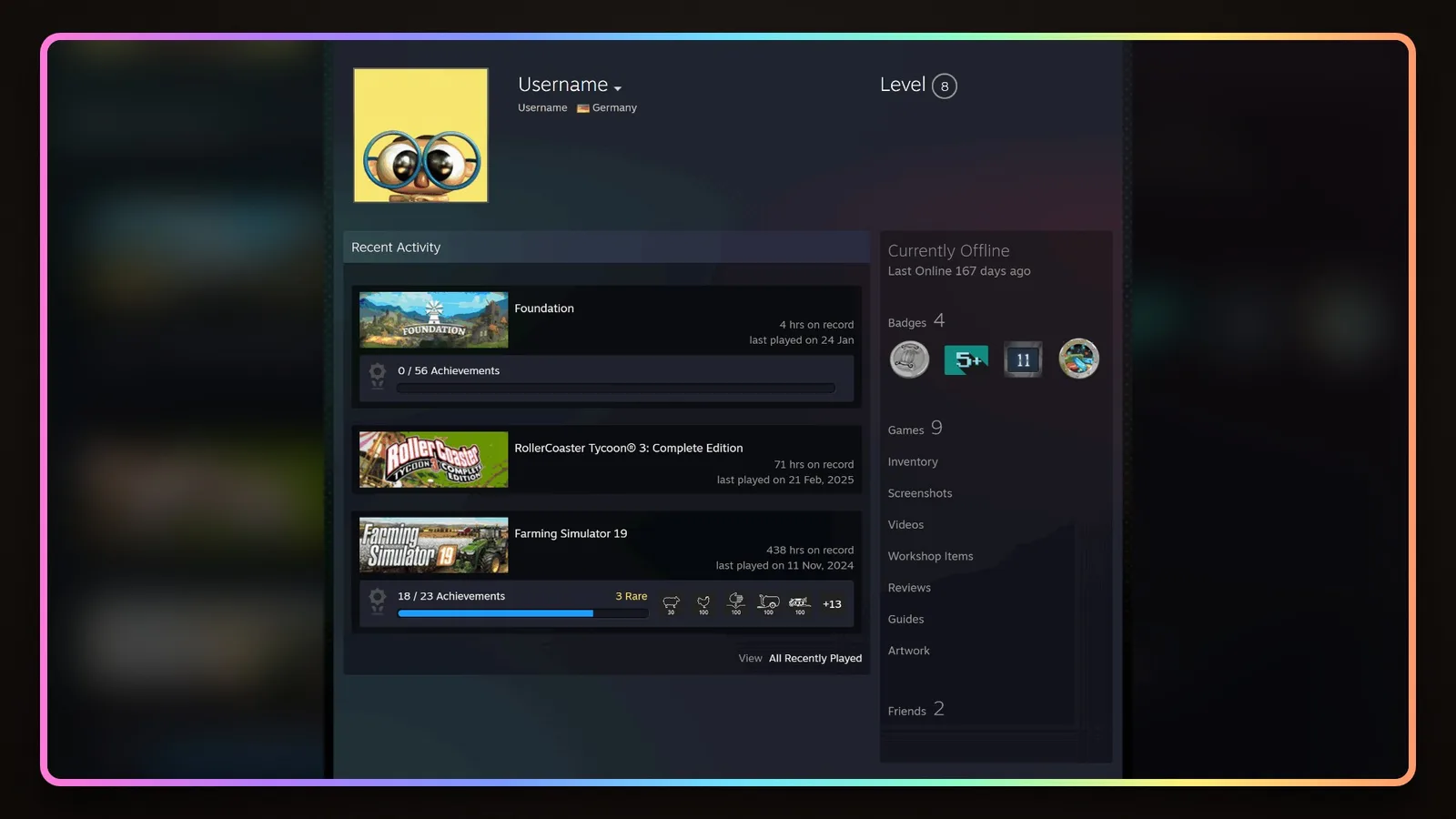Screen dimensions: 1456x819
Task: View All Recently Played games
Action: pyautogui.click(x=815, y=658)
